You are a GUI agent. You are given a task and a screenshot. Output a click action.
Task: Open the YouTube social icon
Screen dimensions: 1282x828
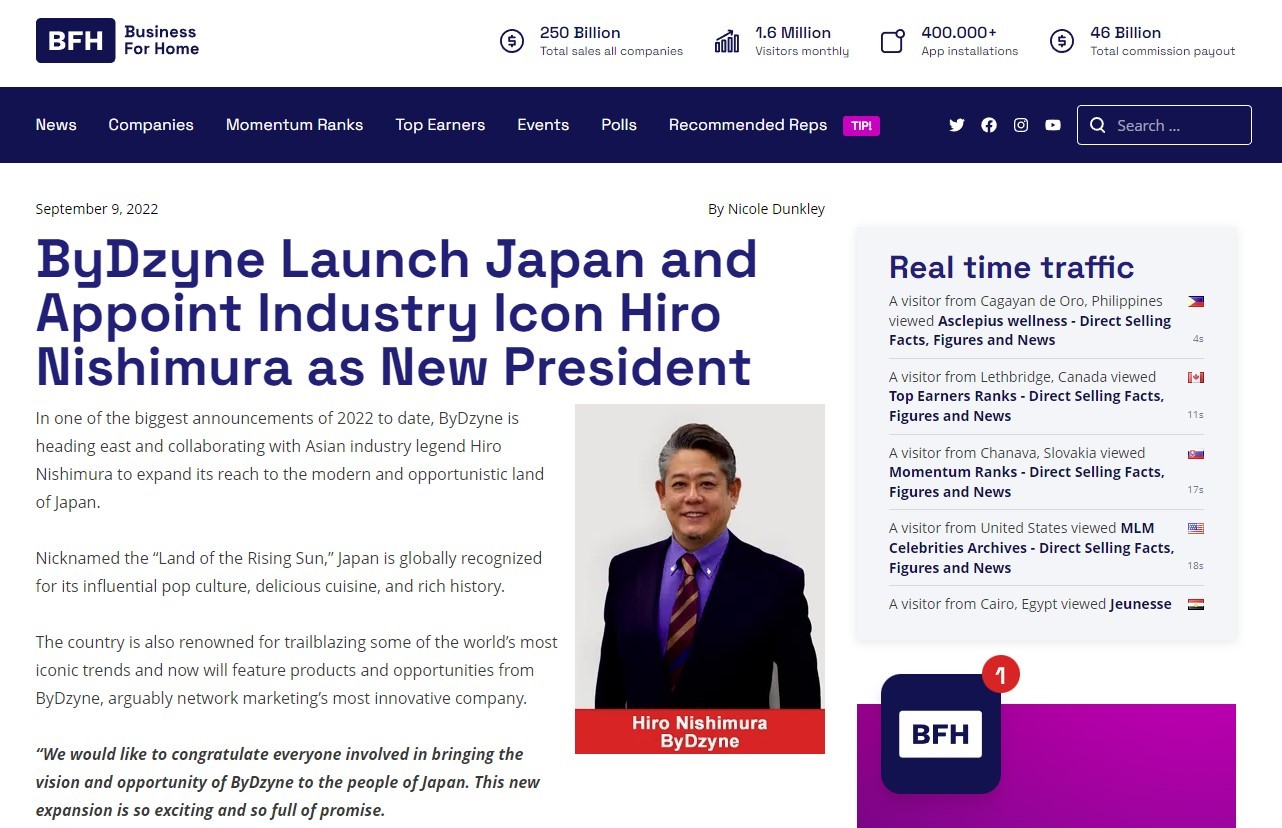[x=1053, y=125]
